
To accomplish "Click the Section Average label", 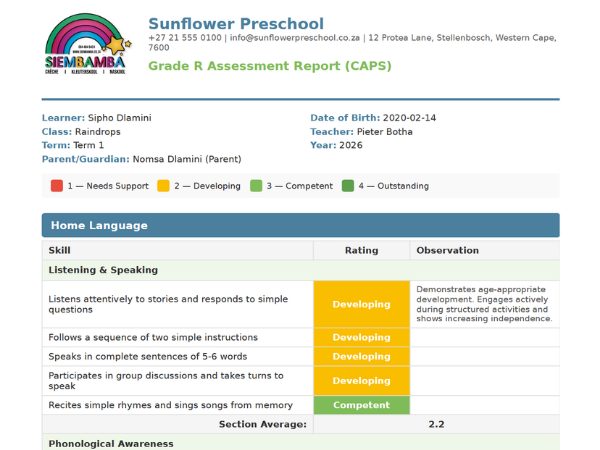I will (263, 424).
